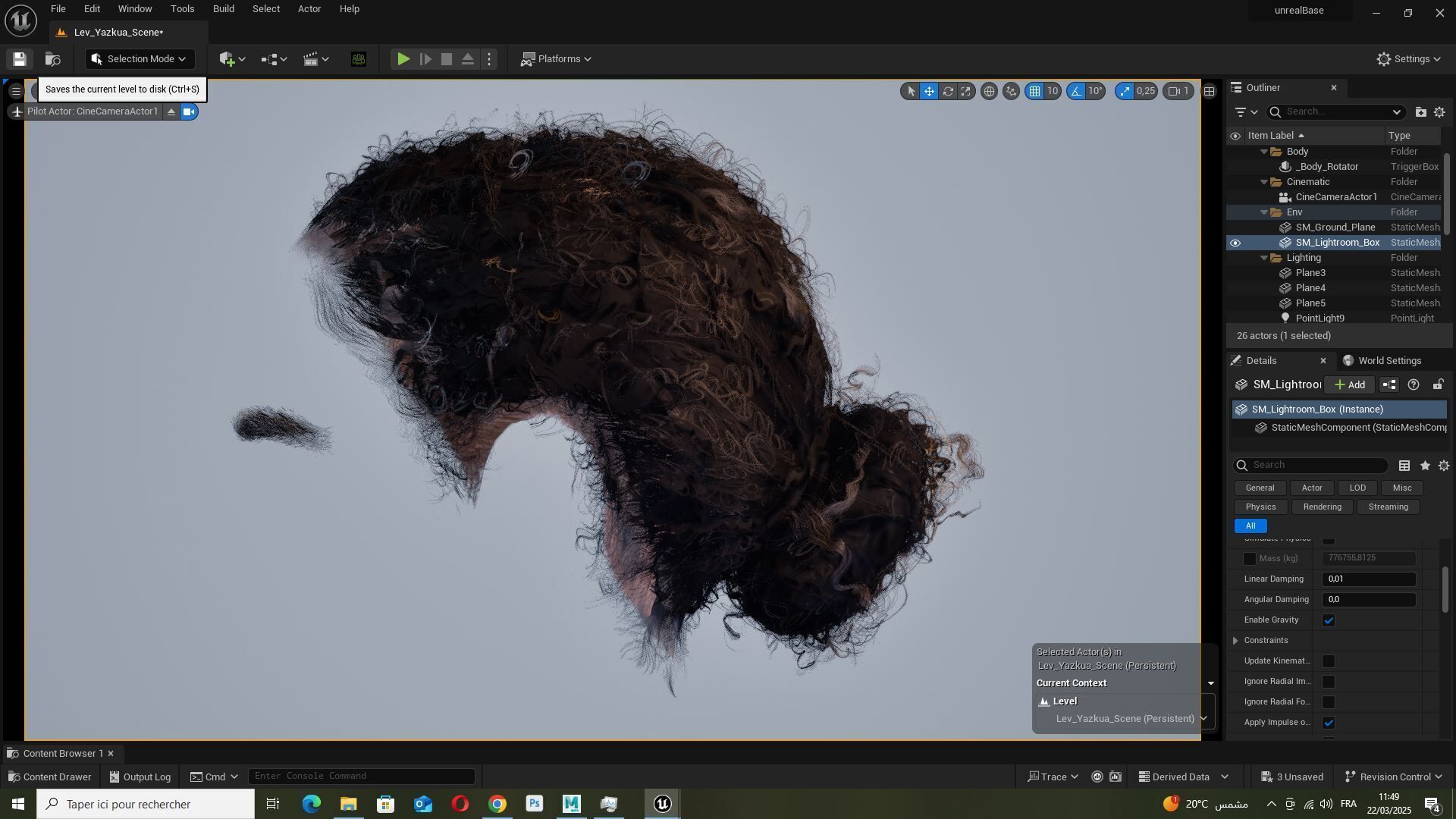Screen dimensions: 1456x819
Task: Select CineCameraActor1 in the Outliner
Action: click(1335, 197)
